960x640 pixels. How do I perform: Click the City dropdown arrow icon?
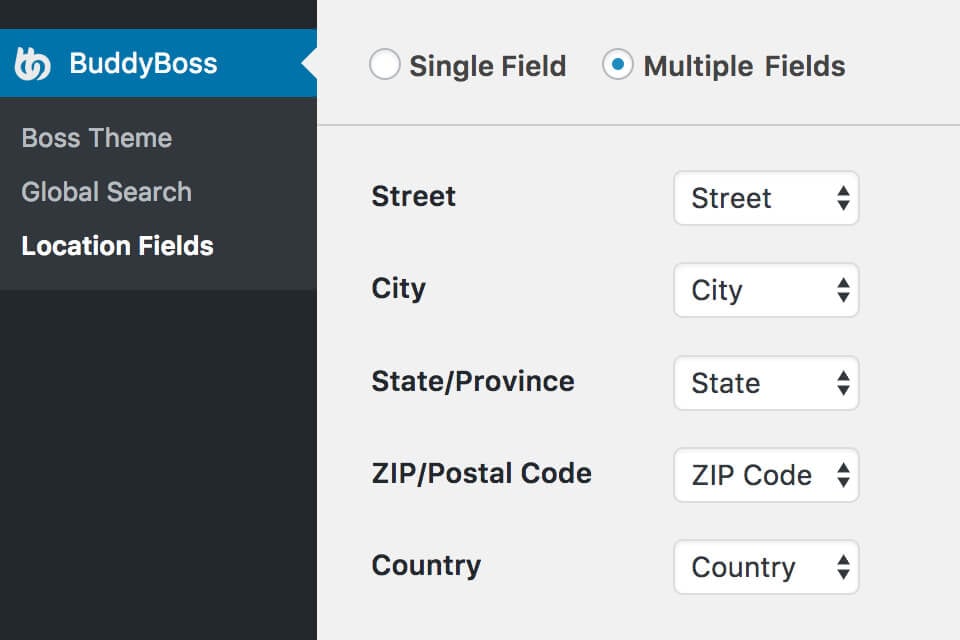(x=843, y=290)
